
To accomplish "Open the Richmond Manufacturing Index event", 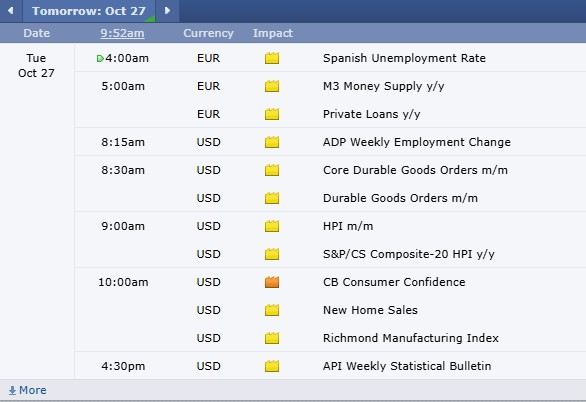I will (411, 338).
